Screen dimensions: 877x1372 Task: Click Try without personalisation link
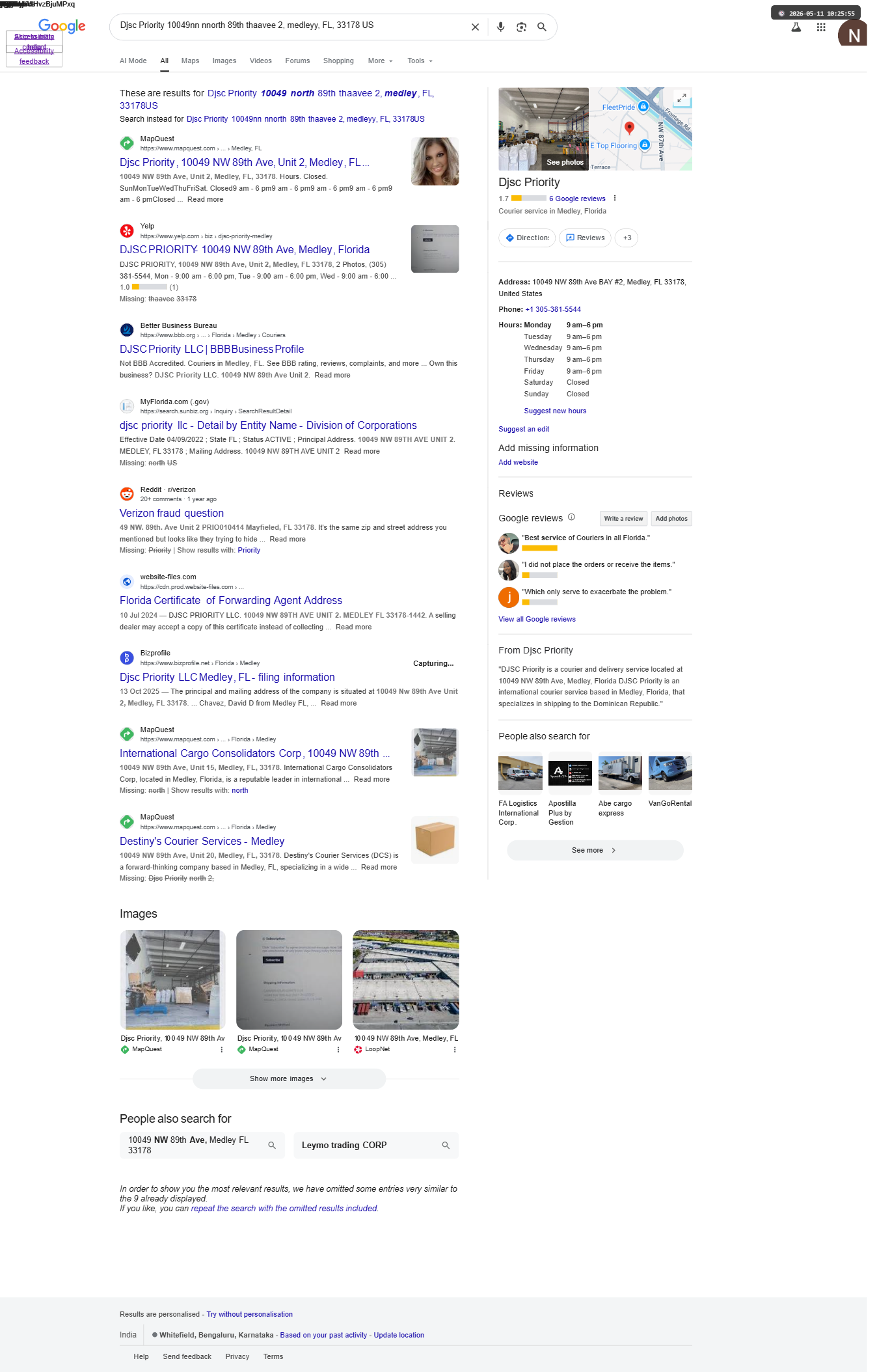coord(250,1315)
